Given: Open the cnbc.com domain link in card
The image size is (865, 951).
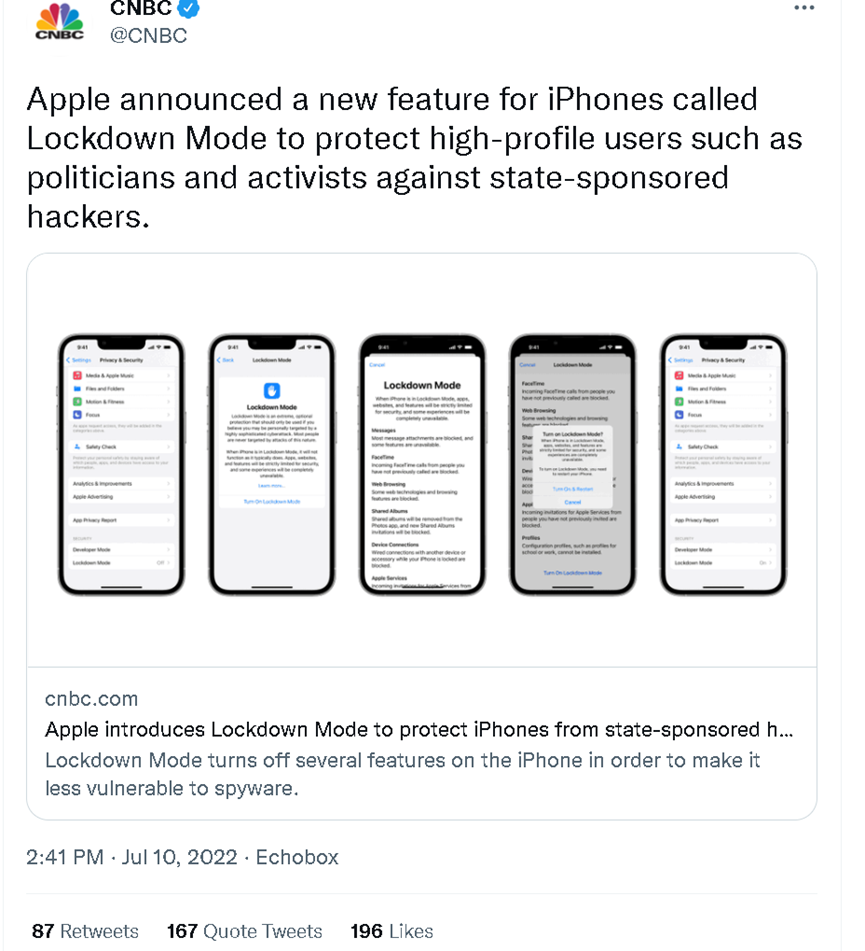Looking at the screenshot, I should click(92, 699).
